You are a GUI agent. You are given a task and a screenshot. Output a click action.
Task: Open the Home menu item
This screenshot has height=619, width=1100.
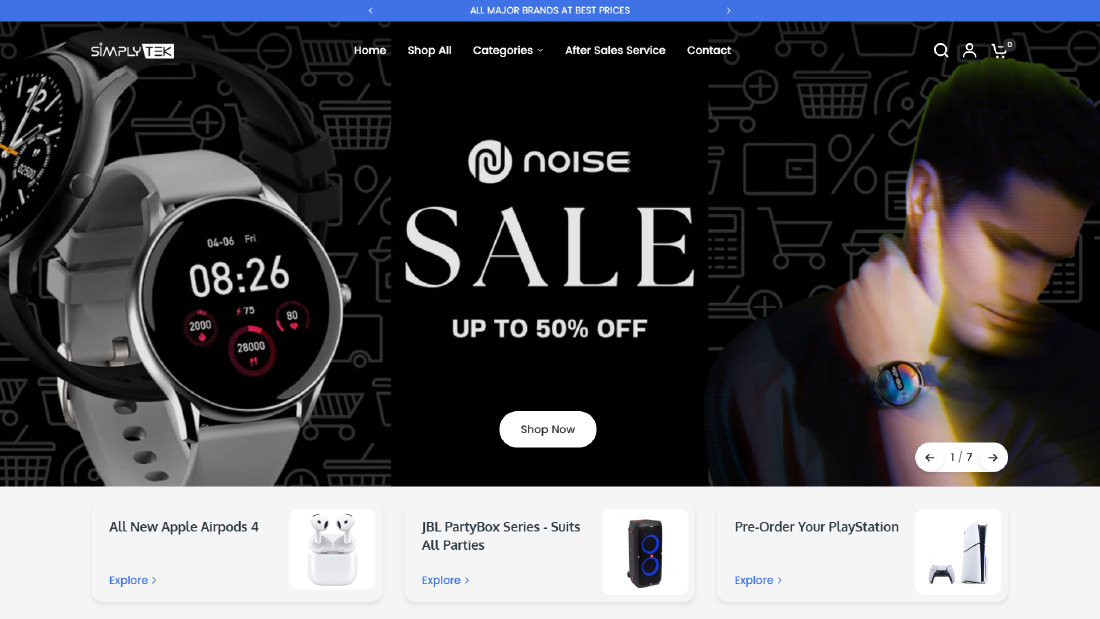tap(370, 51)
